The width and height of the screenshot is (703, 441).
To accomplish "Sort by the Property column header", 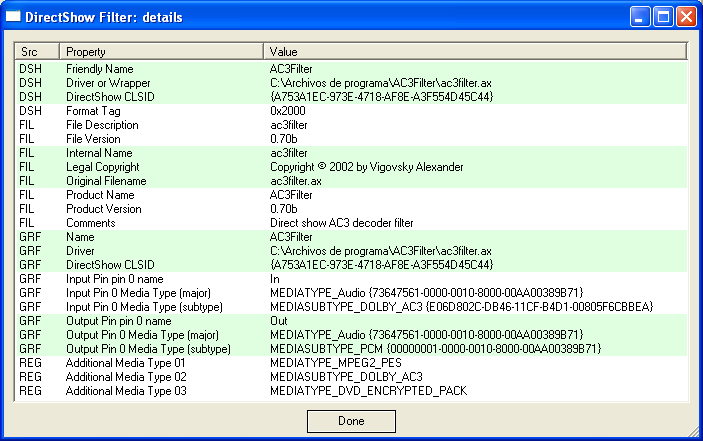I will tap(161, 52).
